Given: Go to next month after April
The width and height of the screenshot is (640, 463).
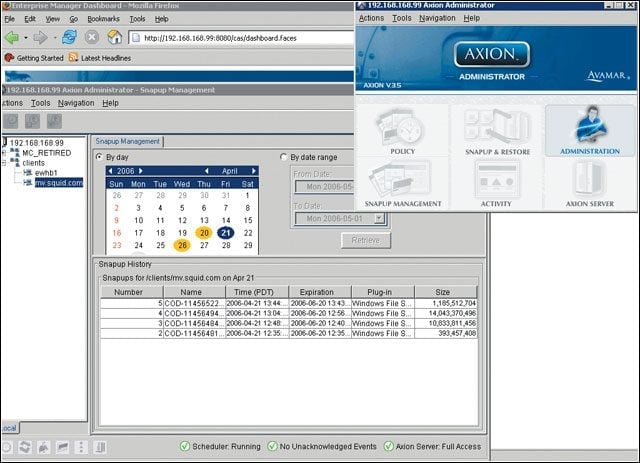Looking at the screenshot, I should pyautogui.click(x=253, y=171).
